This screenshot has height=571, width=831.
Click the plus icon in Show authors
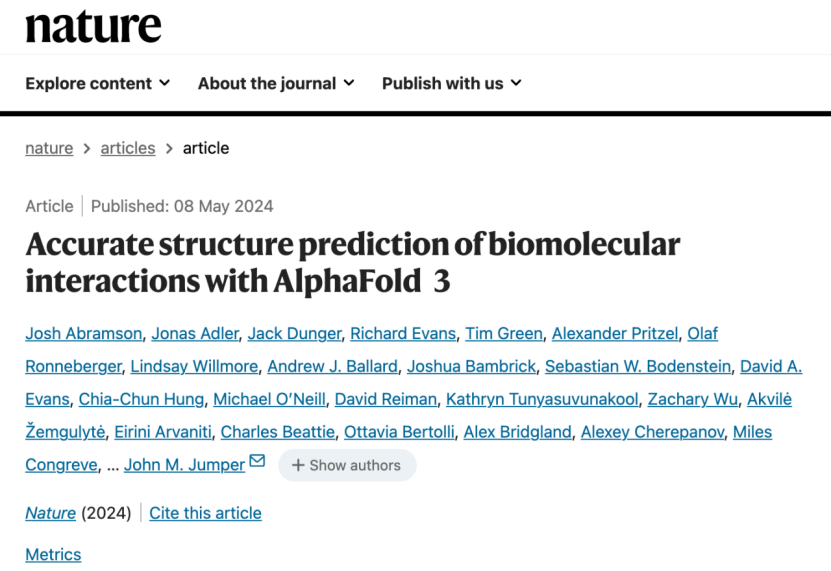click(298, 465)
